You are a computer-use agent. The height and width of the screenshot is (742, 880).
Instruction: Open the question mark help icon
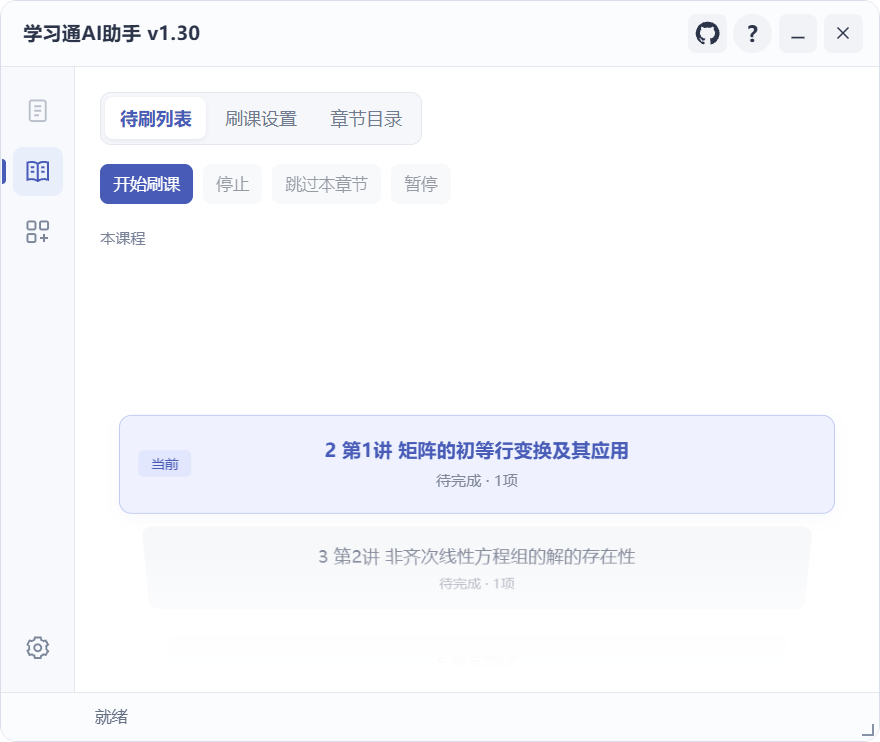click(x=752, y=34)
